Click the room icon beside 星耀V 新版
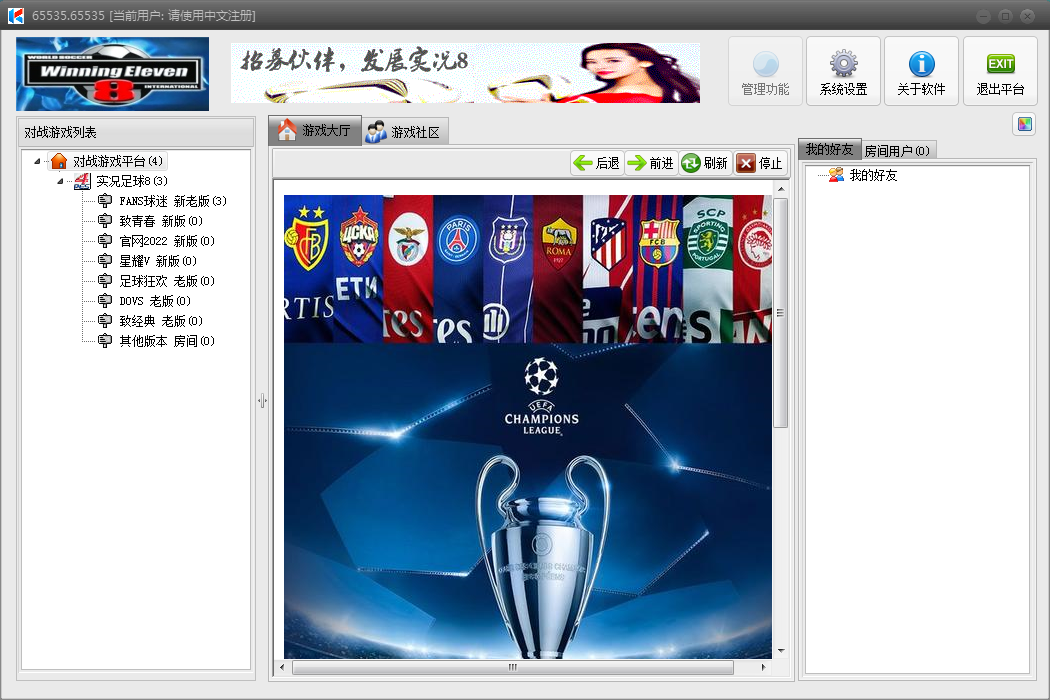 tap(105, 261)
